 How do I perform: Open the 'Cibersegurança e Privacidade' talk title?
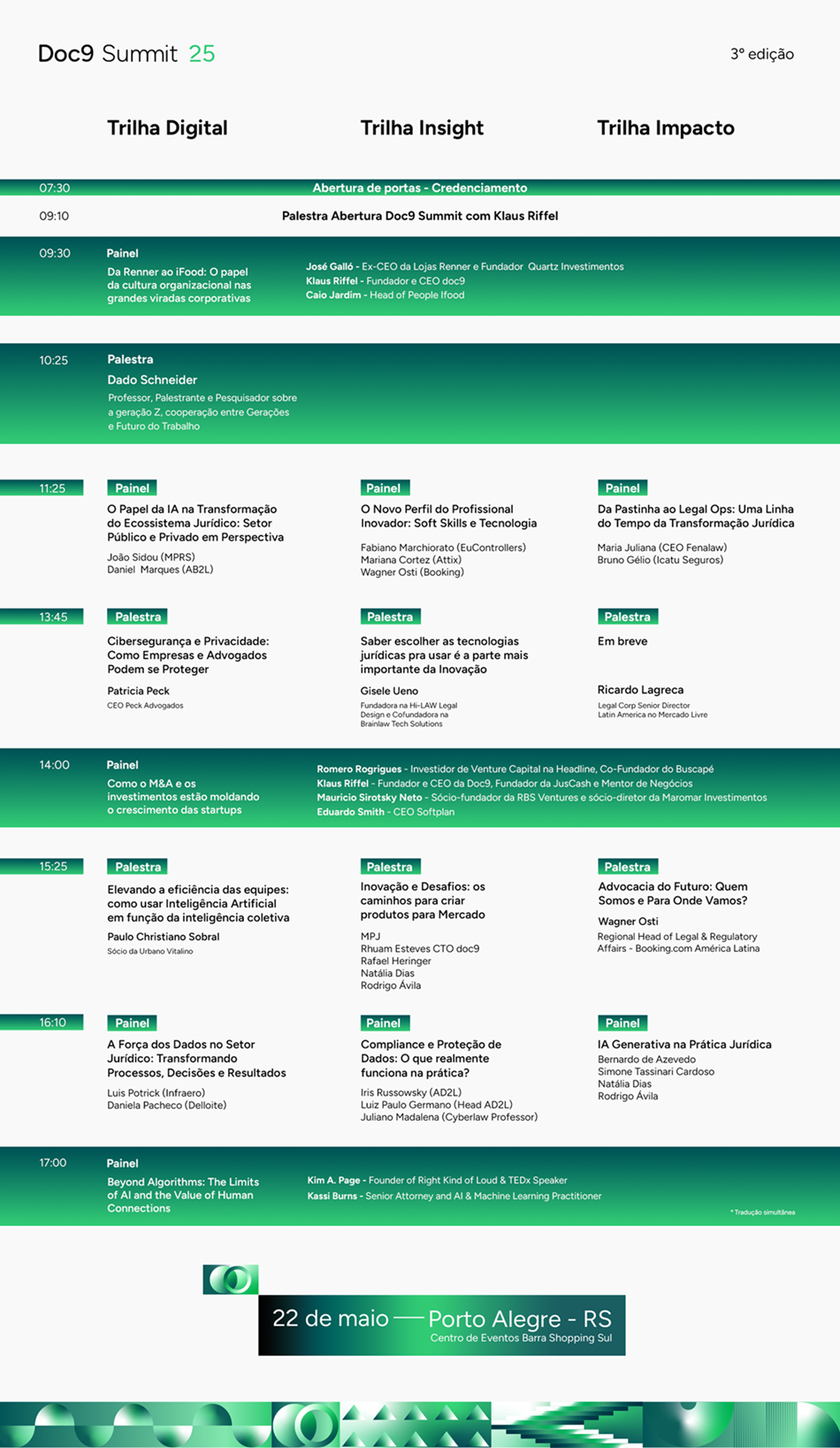coord(187,655)
